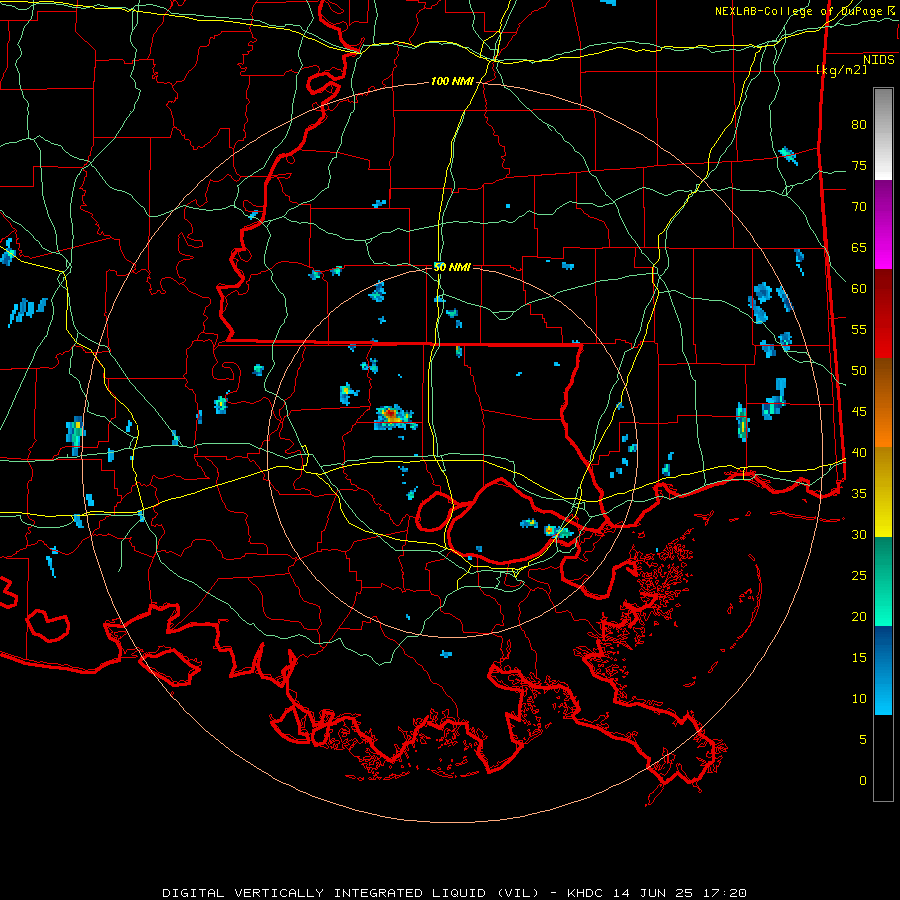Pick the yellow segment of the color bar
900x900 pixels.
point(883,492)
